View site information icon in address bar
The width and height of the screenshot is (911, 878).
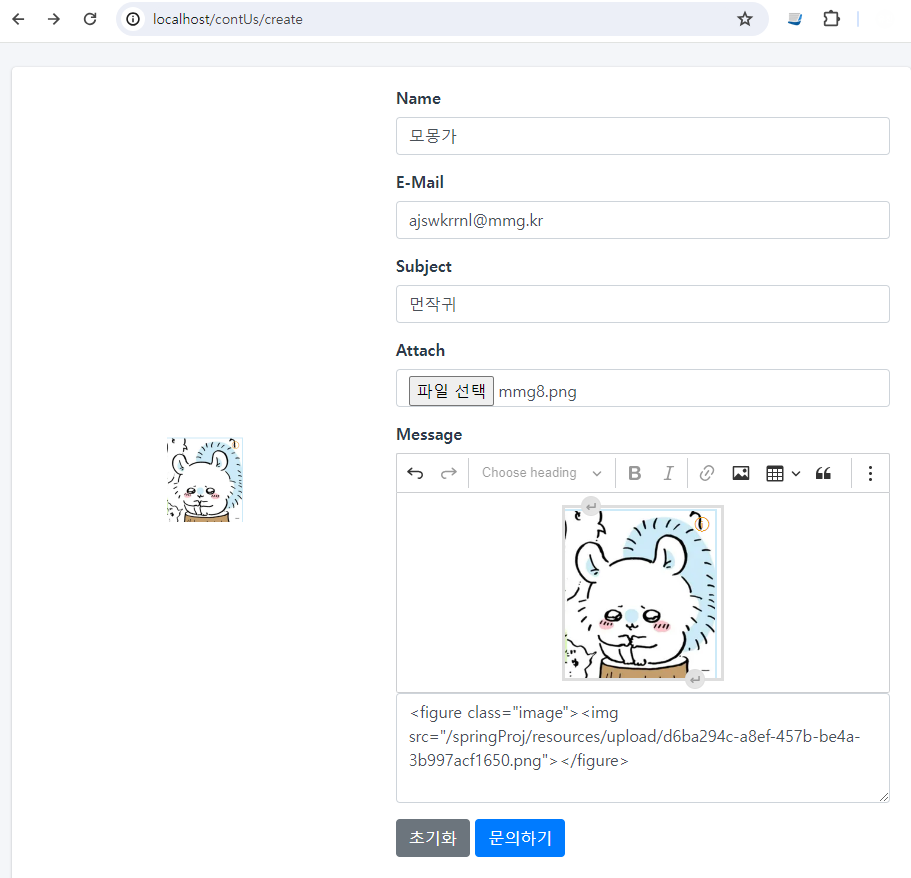pyautogui.click(x=133, y=19)
